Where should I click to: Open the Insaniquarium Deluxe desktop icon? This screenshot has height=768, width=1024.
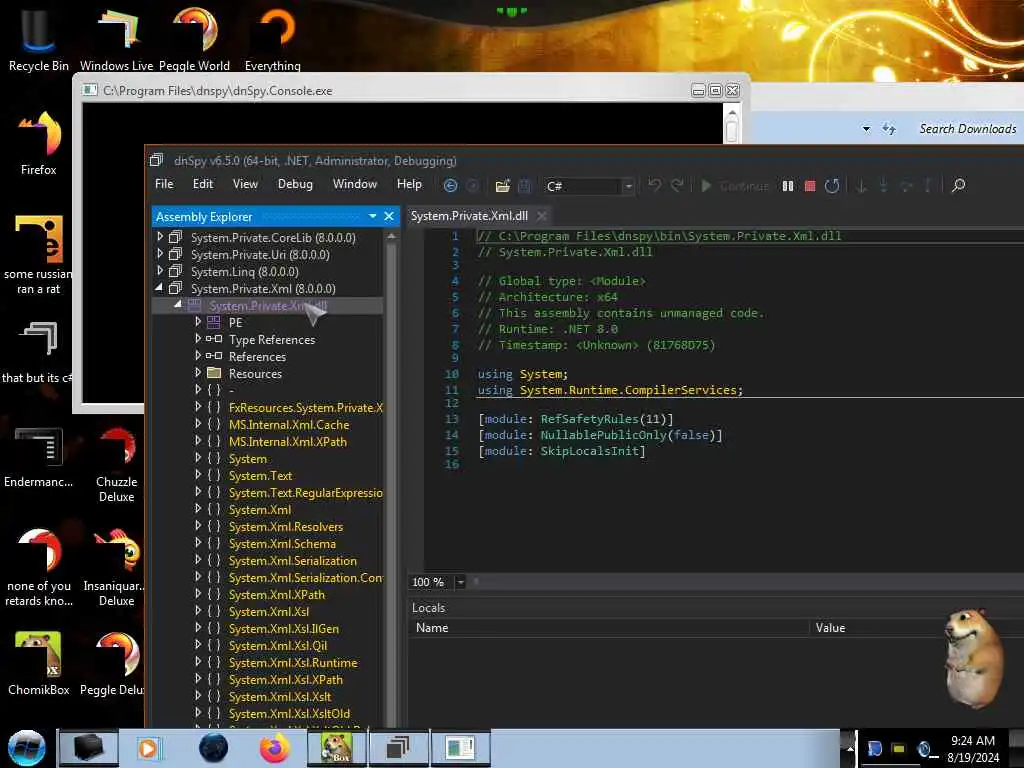coord(115,568)
